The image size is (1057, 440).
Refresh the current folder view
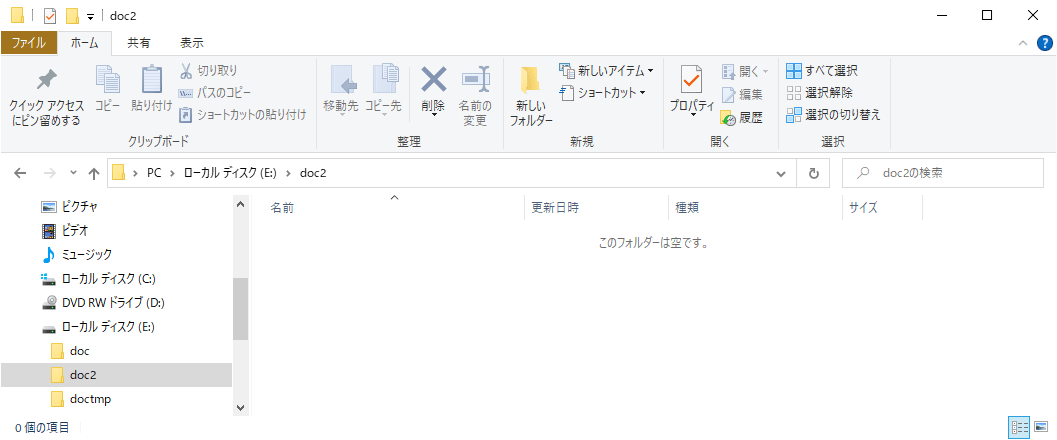pyautogui.click(x=813, y=173)
